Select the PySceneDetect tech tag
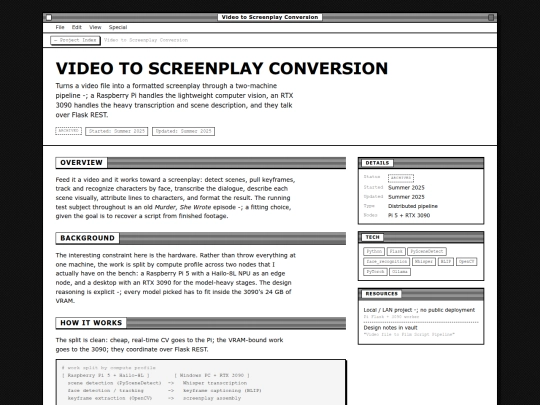The height and width of the screenshot is (405, 540). point(427,251)
